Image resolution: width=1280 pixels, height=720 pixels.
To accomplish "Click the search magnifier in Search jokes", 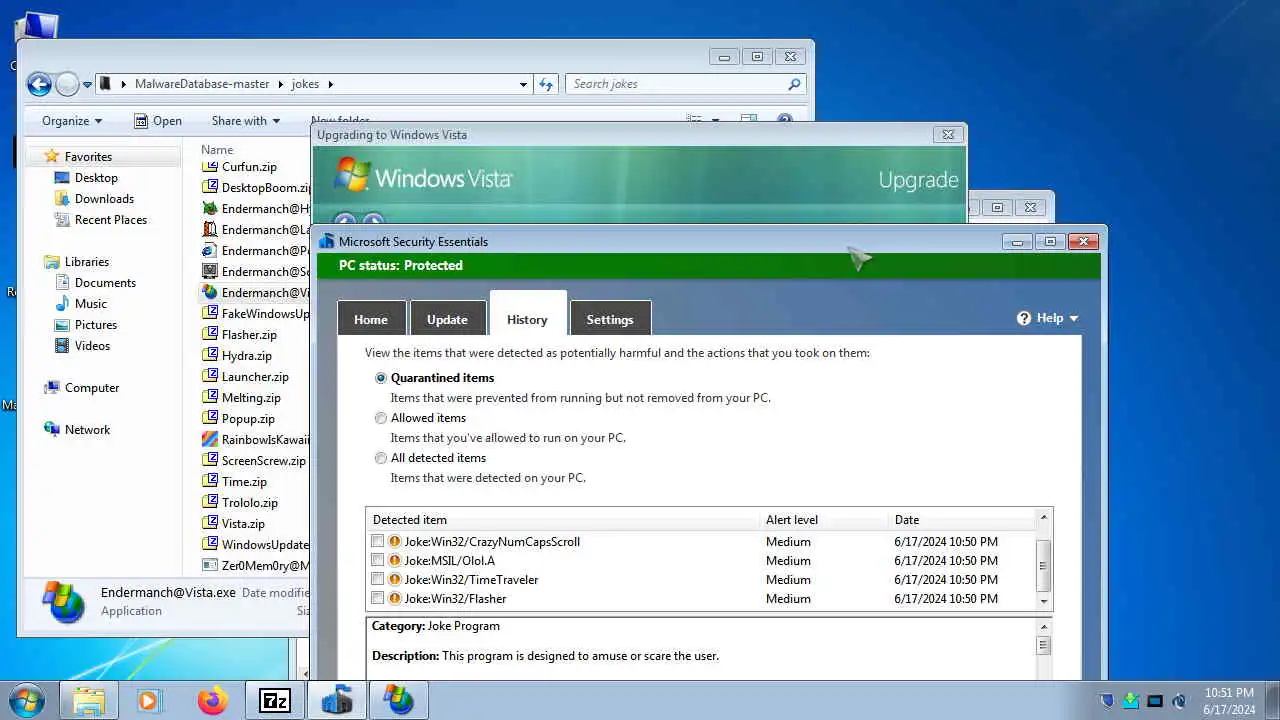I will pyautogui.click(x=794, y=84).
